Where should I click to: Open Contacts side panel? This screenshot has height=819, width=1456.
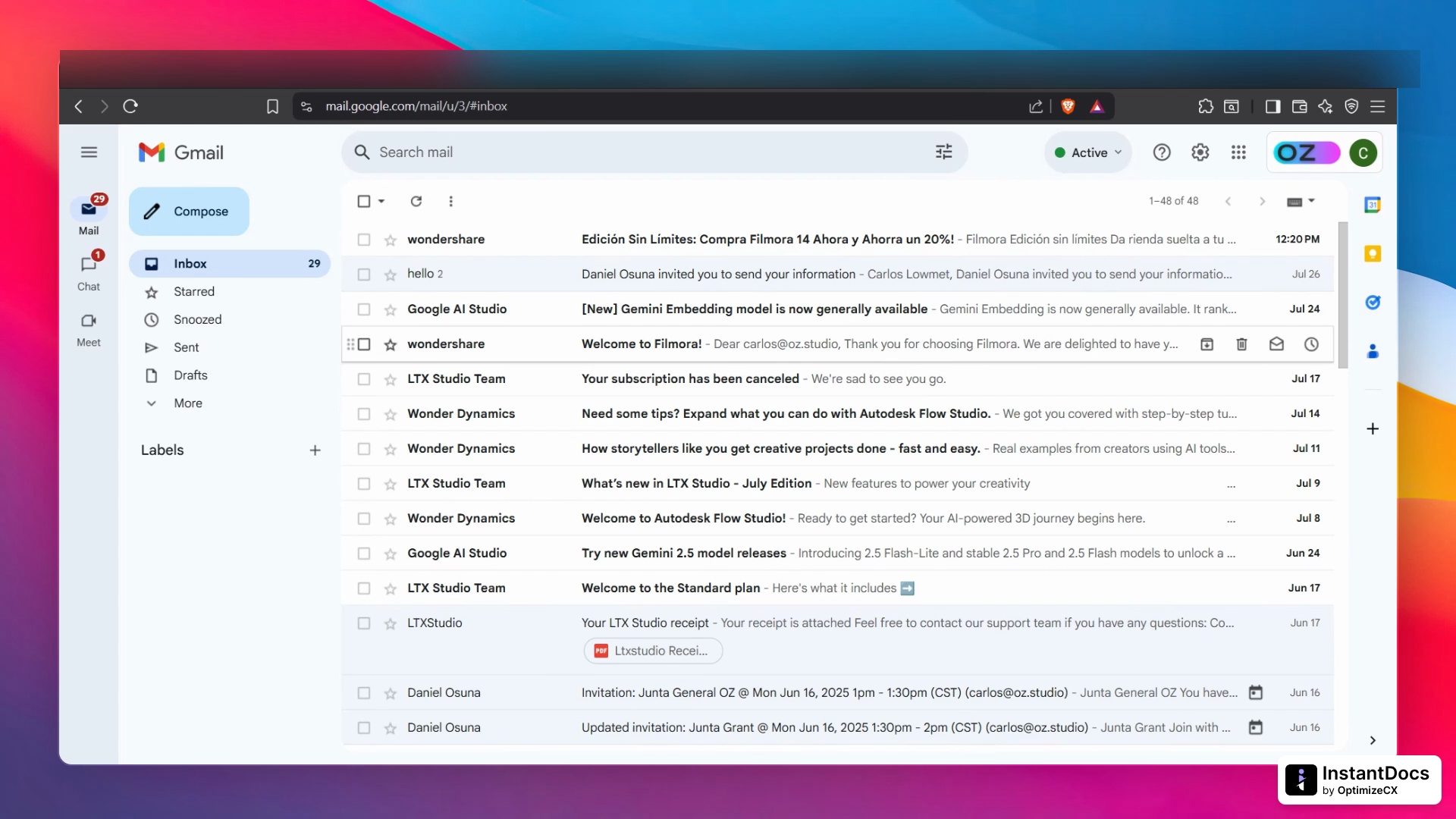click(x=1373, y=351)
